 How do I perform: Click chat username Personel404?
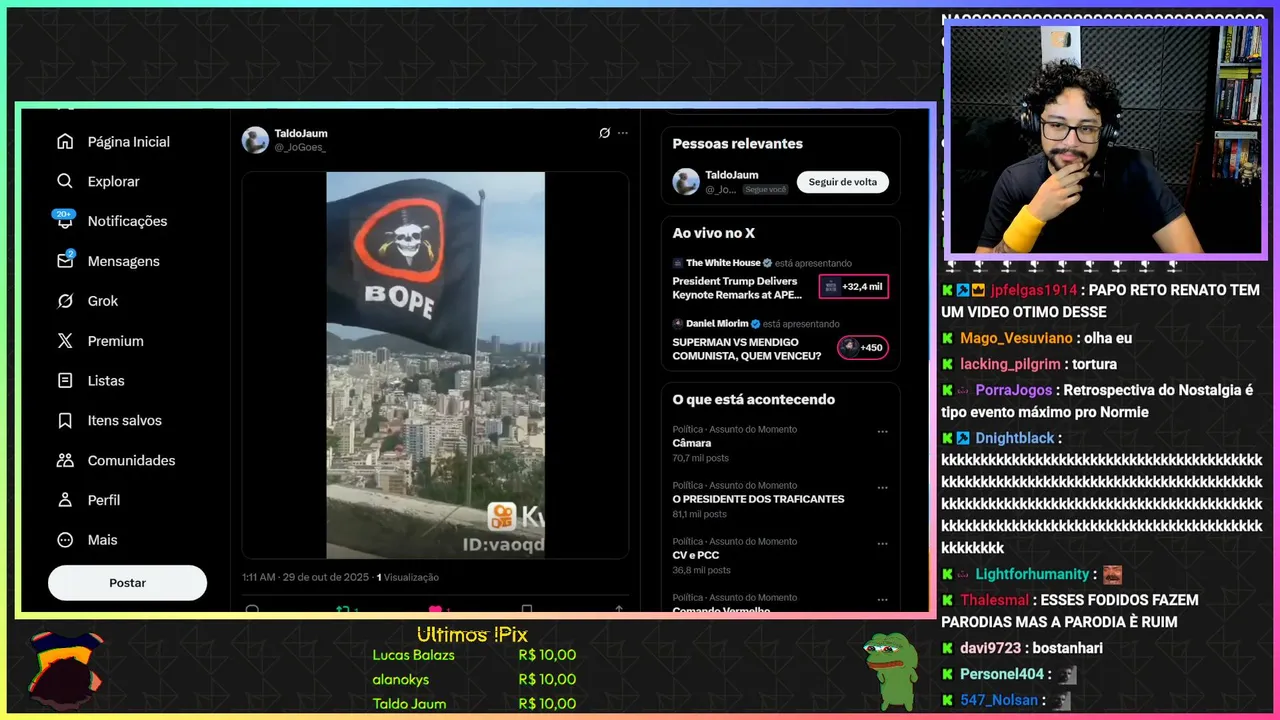point(1002,674)
